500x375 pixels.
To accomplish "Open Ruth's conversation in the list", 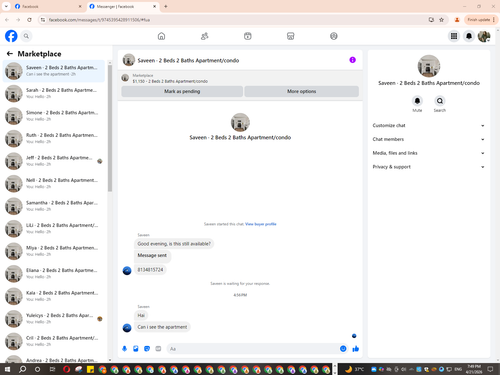I will [x=54, y=138].
